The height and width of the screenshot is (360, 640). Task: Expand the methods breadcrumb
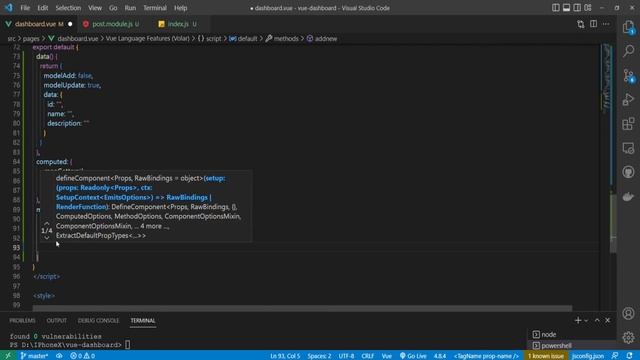[x=286, y=39]
